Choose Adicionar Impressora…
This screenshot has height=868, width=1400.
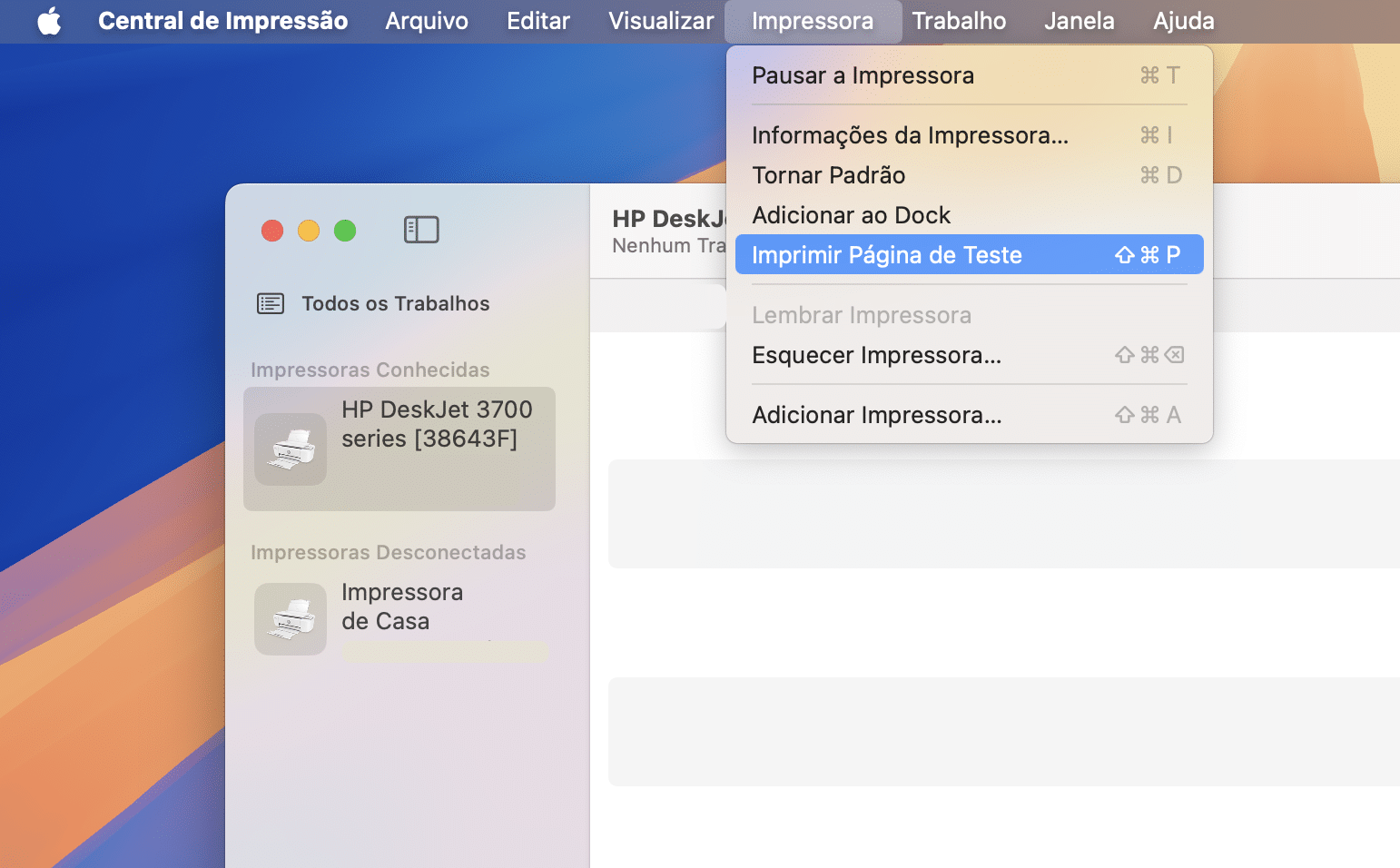point(970,415)
